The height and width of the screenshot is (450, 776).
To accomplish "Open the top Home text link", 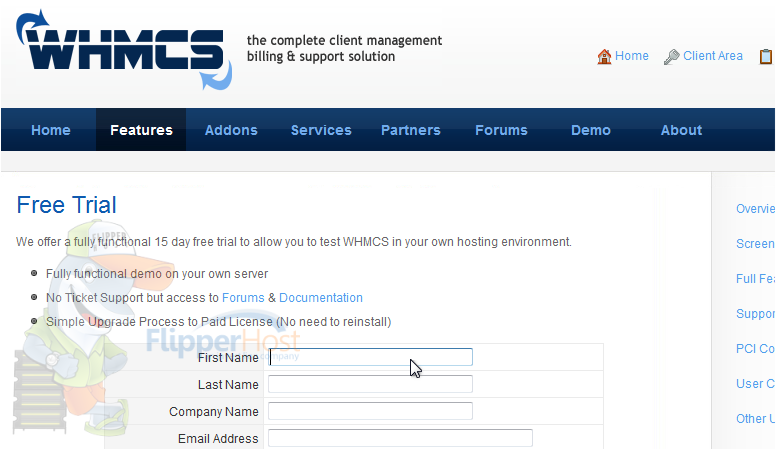I will pos(631,56).
